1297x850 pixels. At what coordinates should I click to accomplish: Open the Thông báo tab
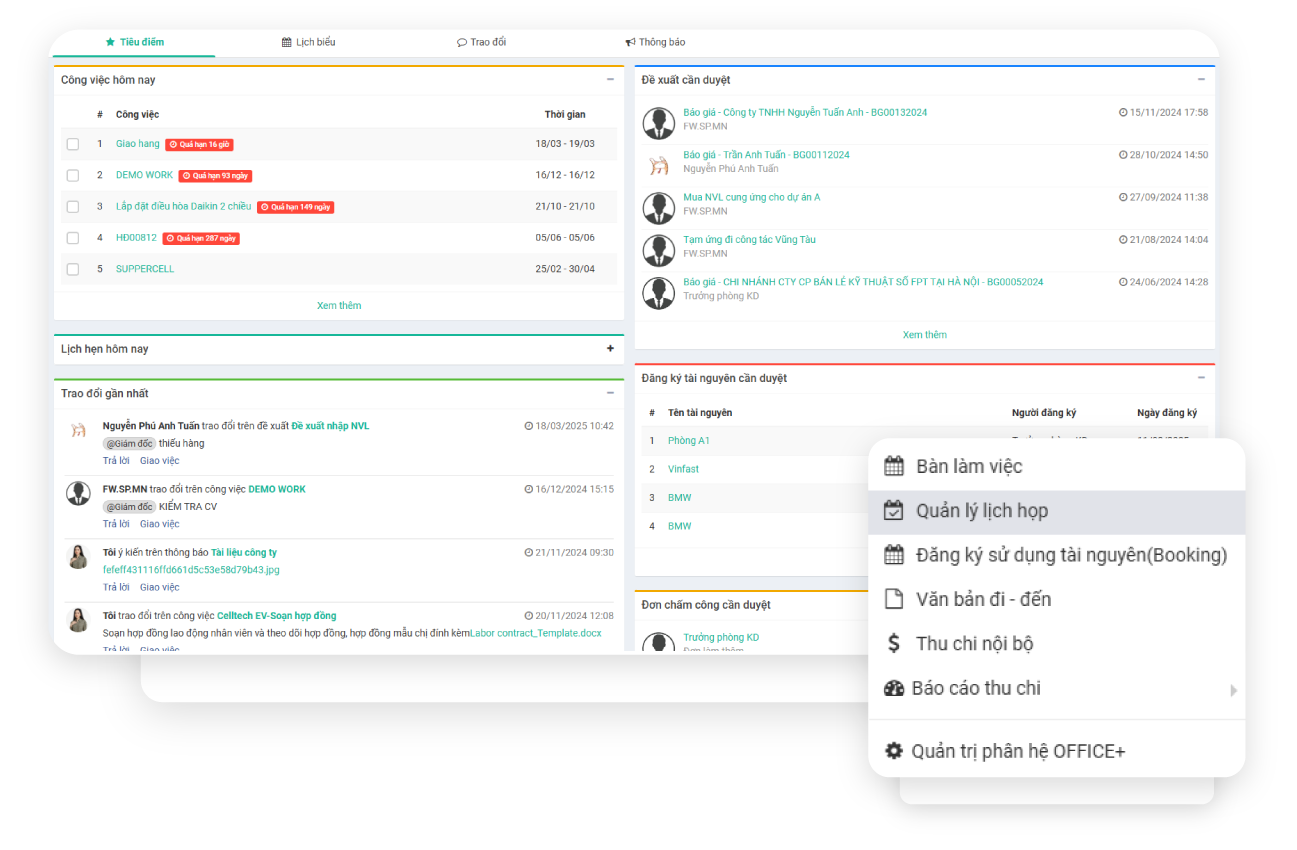655,42
